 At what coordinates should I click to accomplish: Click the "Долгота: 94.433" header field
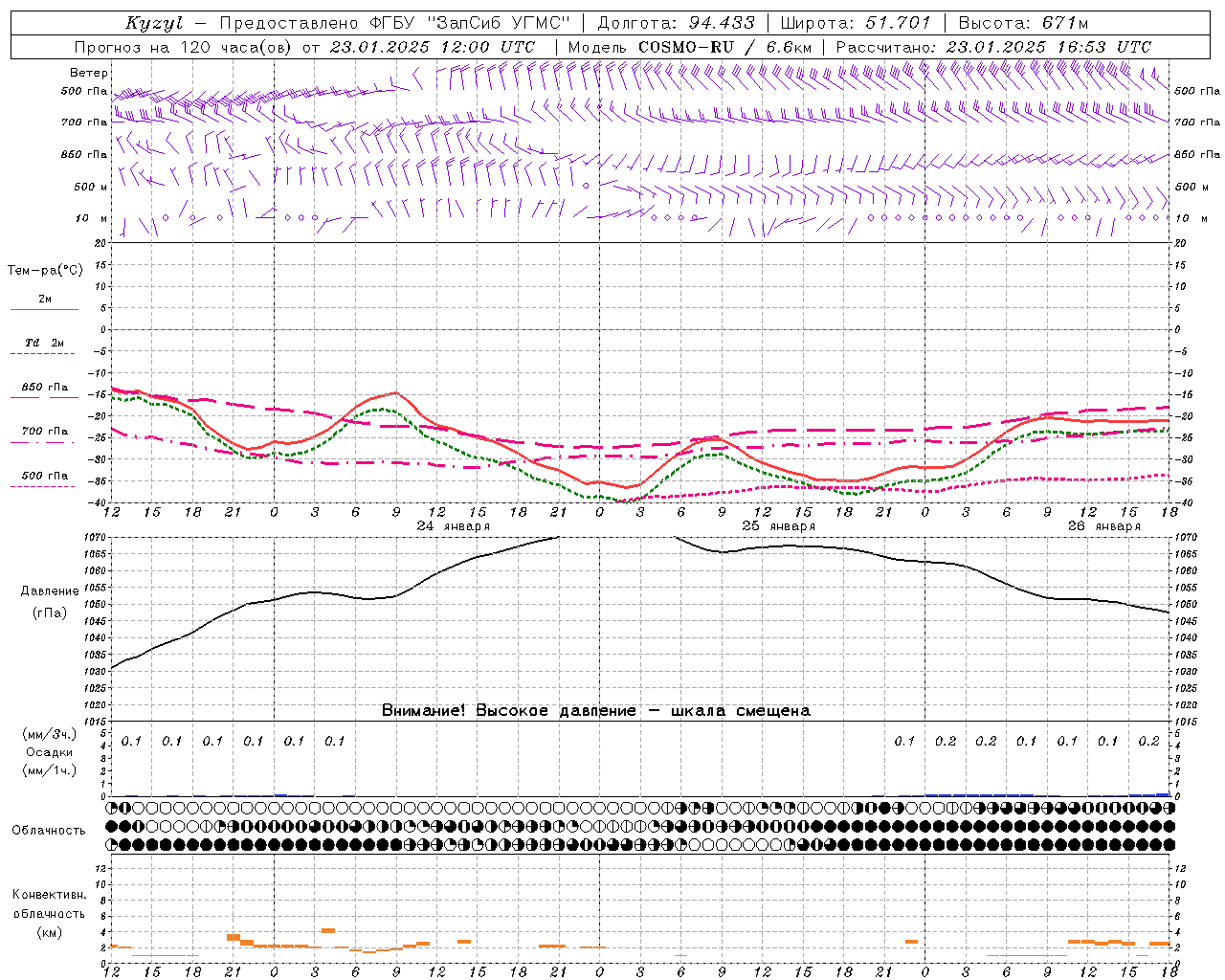(x=676, y=23)
